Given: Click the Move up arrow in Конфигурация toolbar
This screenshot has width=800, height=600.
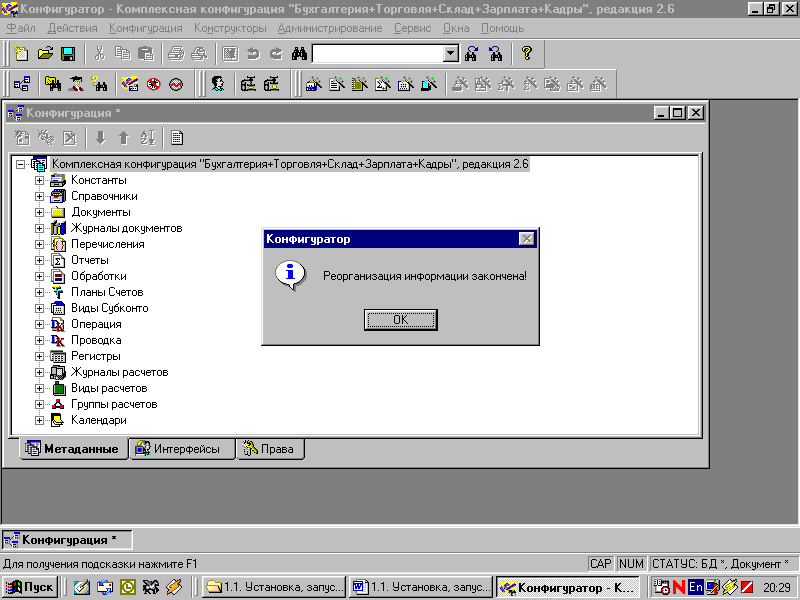Looking at the screenshot, I should (x=124, y=138).
